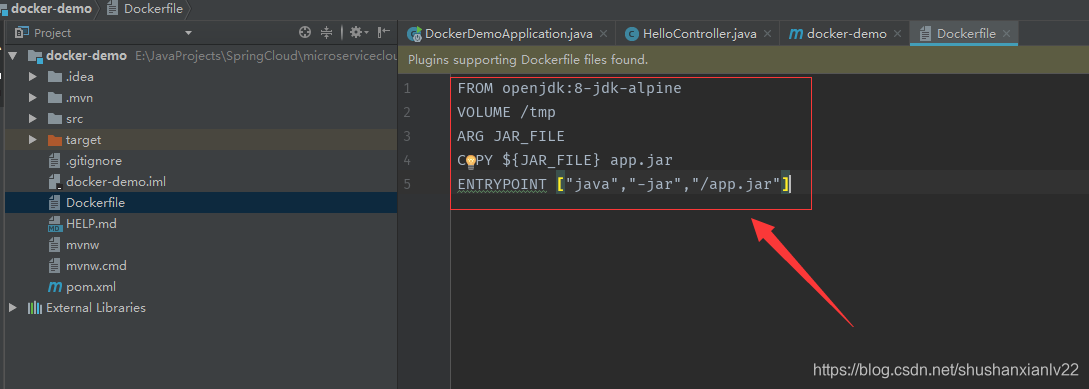This screenshot has height=389, width=1089.
Task: Select mvnw.cmd file
Action: [x=96, y=265]
